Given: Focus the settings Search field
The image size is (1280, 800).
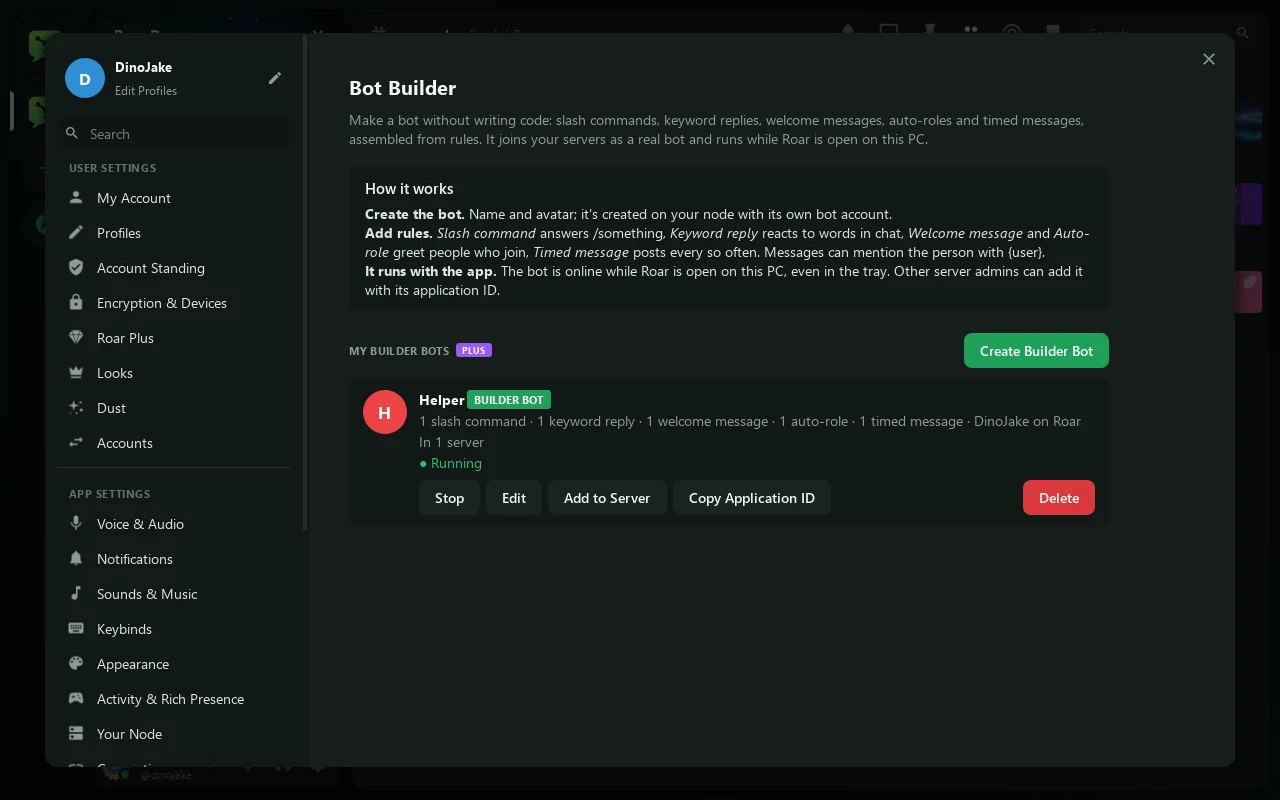Looking at the screenshot, I should [x=174, y=134].
